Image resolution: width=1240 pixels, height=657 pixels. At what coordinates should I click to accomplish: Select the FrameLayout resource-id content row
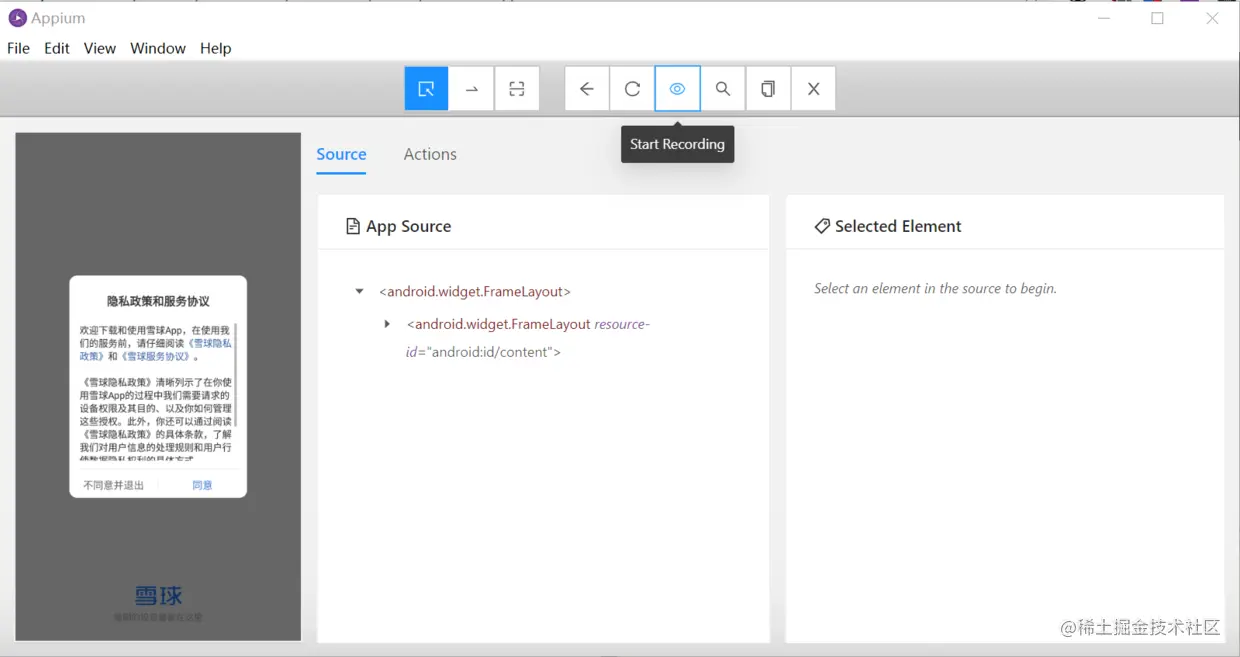pyautogui.click(x=528, y=338)
